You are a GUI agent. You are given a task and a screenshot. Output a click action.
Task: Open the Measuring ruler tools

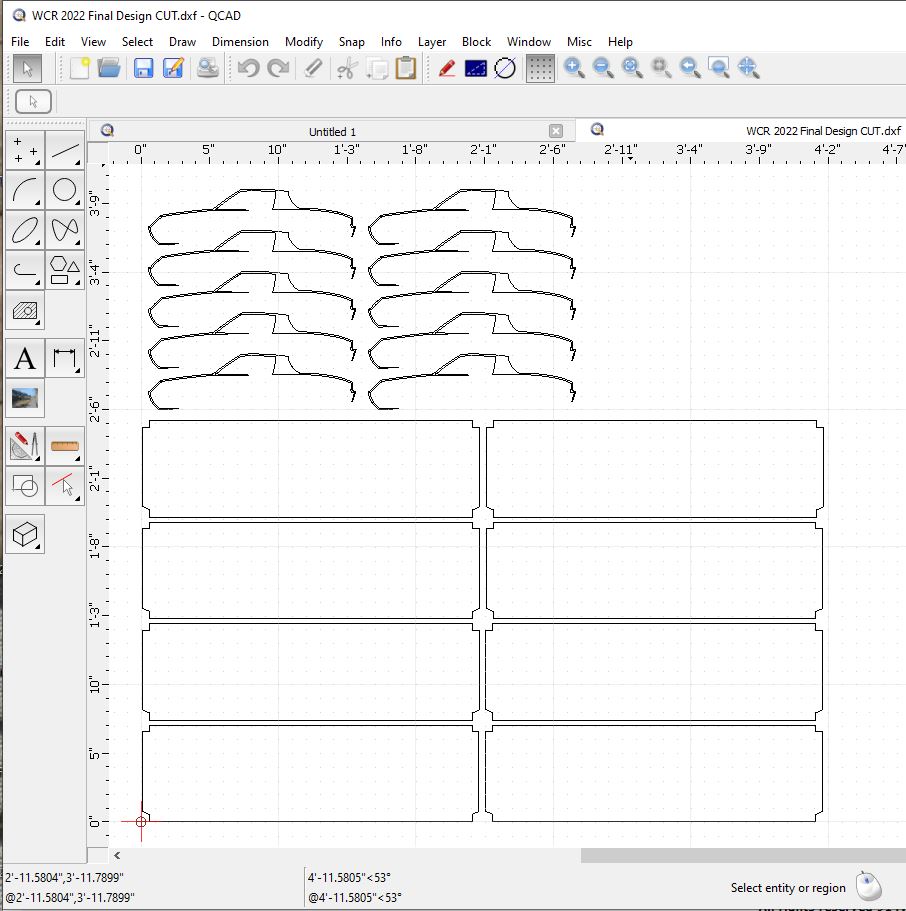pos(65,445)
